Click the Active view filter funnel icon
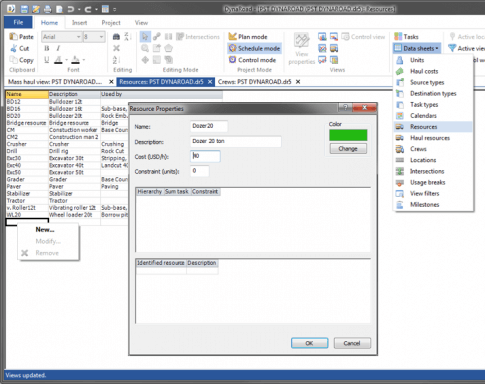 (x=452, y=48)
